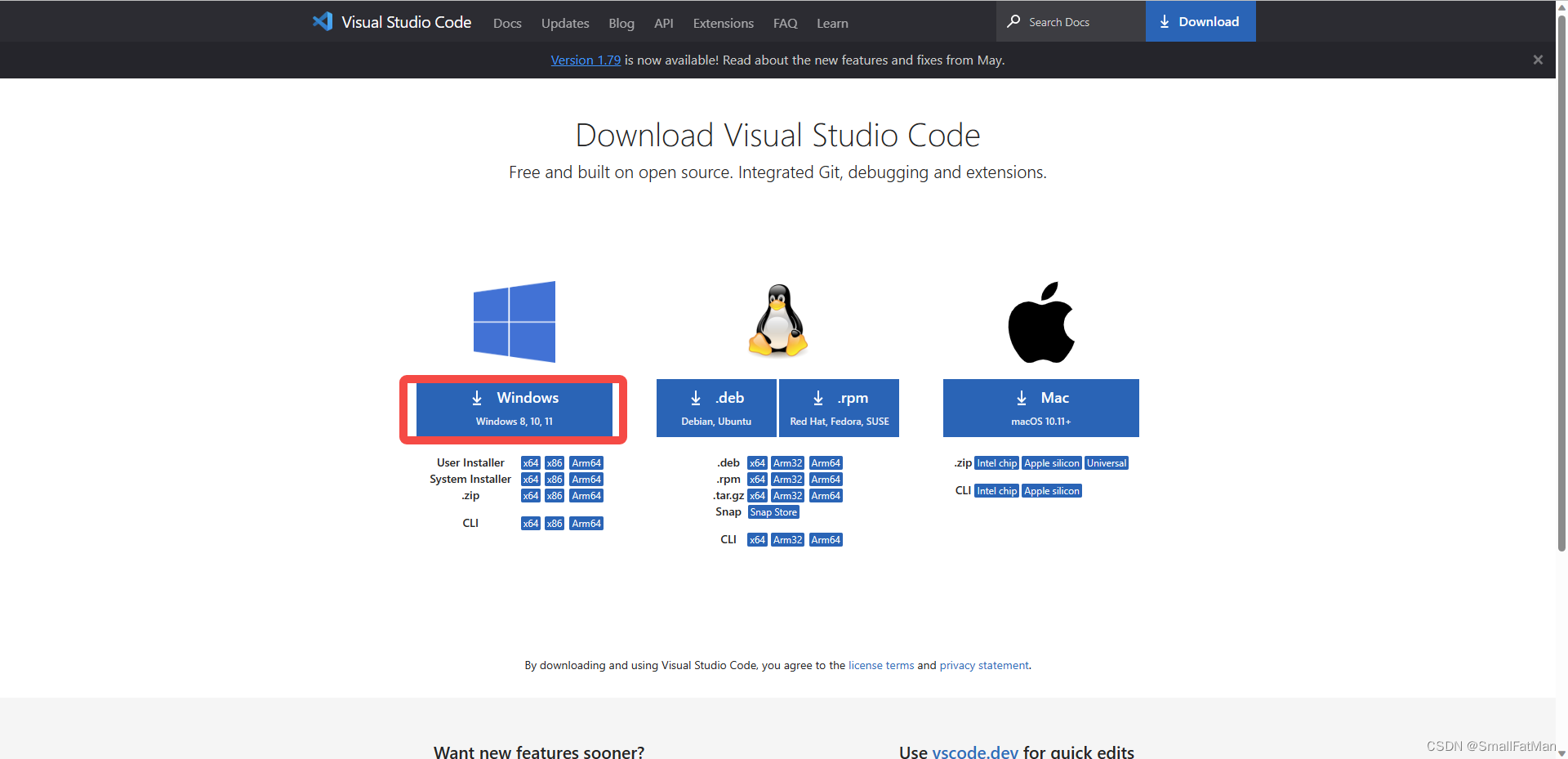Download the .deb Debian, Ubuntu package
This screenshot has height=759, width=1568.
point(716,408)
